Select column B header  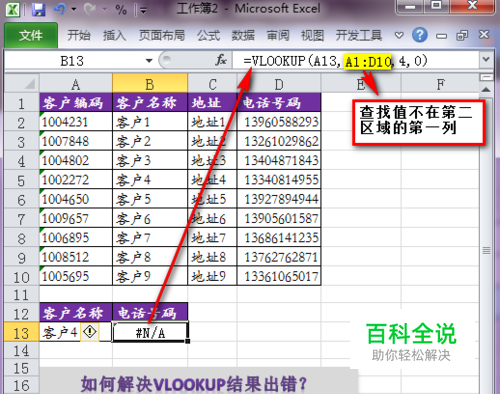point(150,84)
